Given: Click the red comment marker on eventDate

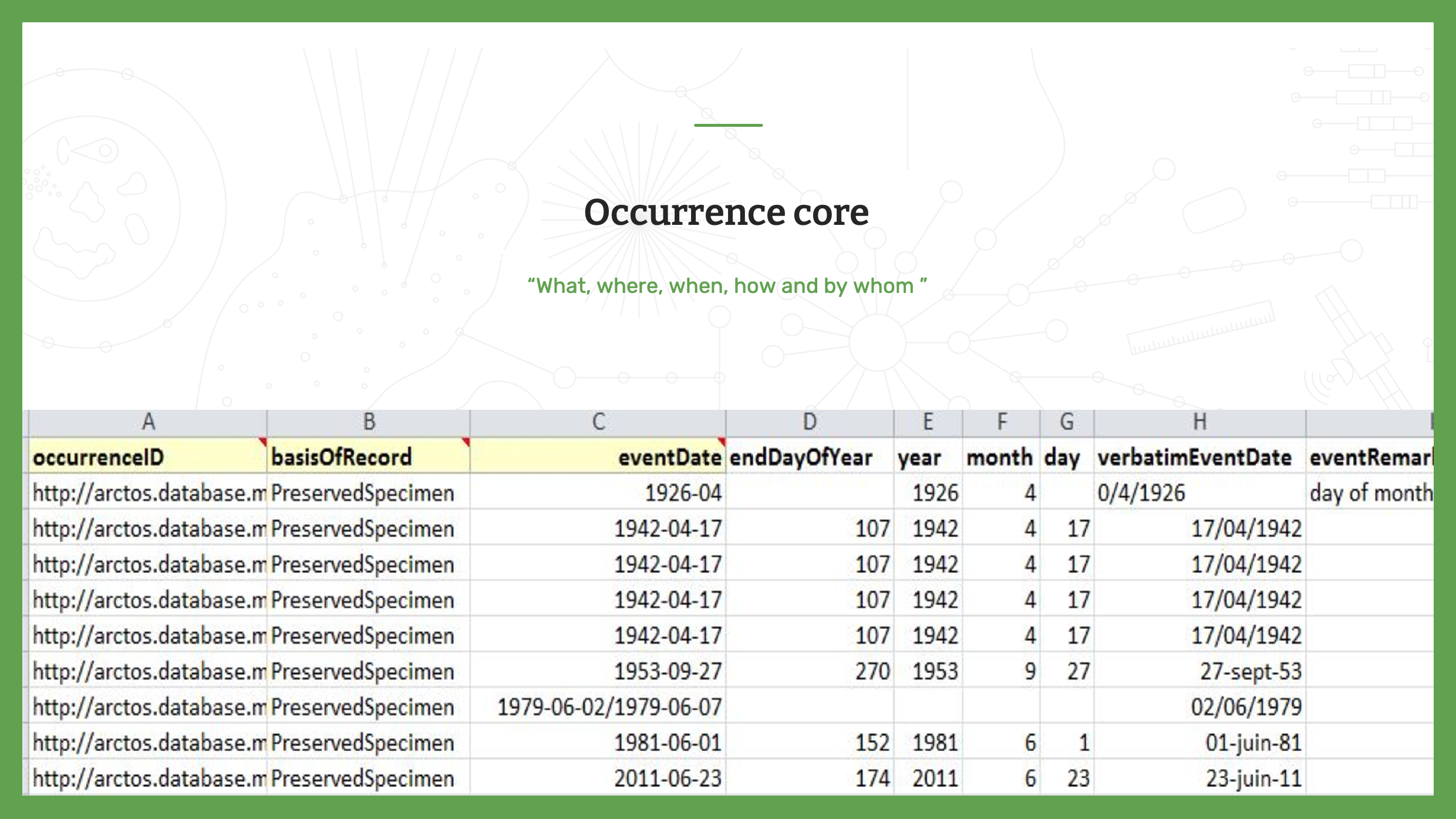Looking at the screenshot, I should point(722,441).
